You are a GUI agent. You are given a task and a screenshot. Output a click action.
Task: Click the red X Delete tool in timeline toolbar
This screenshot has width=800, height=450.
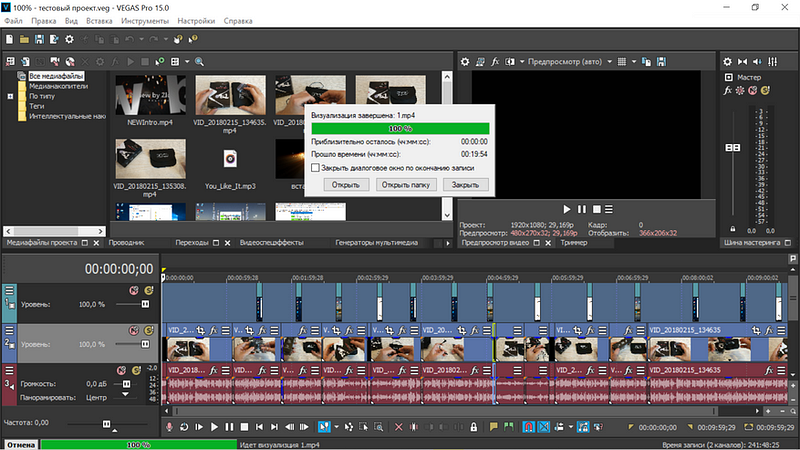398,427
